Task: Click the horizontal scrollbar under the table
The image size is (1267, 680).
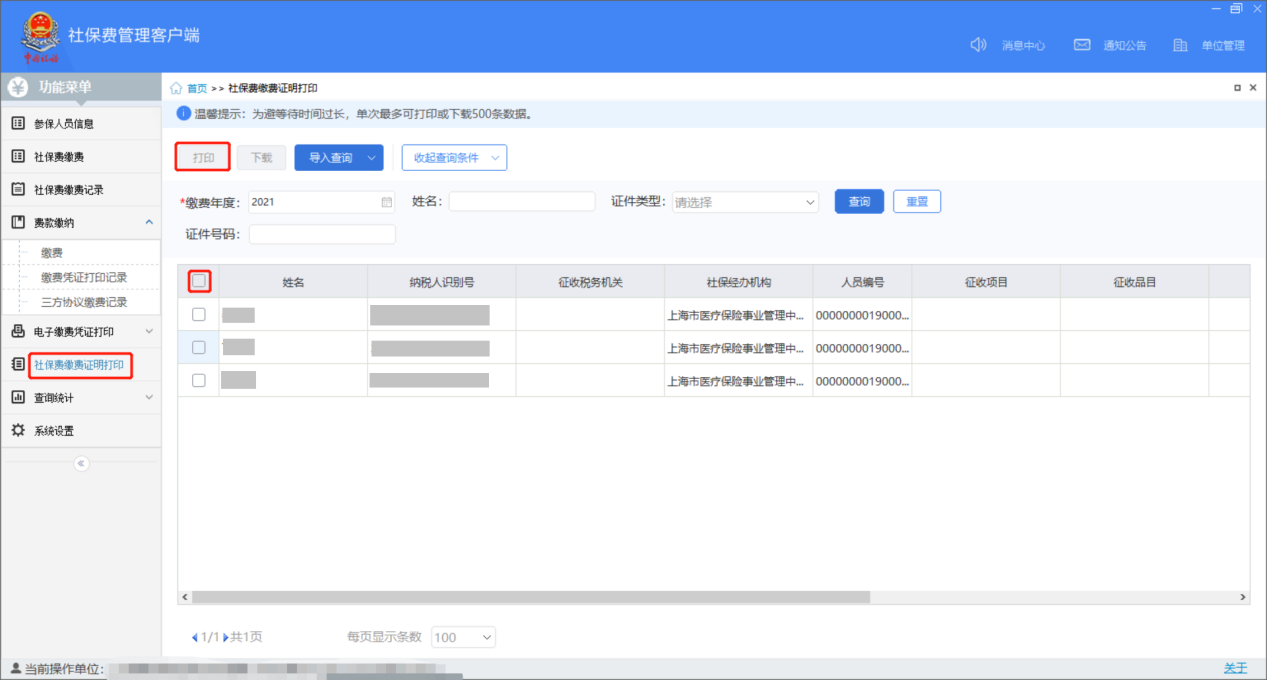Action: [530, 597]
